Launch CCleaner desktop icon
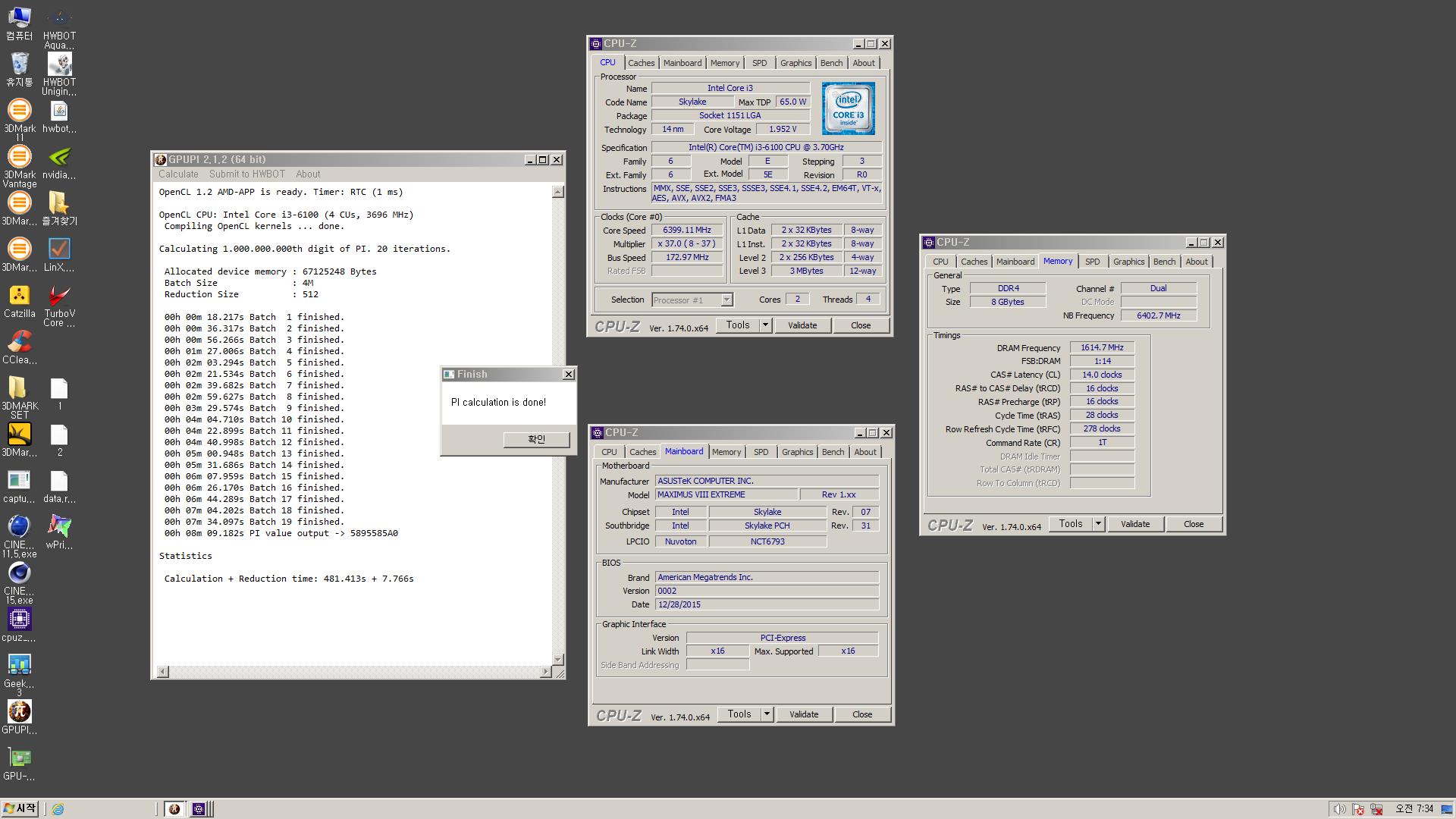Image resolution: width=1456 pixels, height=819 pixels. [x=19, y=347]
